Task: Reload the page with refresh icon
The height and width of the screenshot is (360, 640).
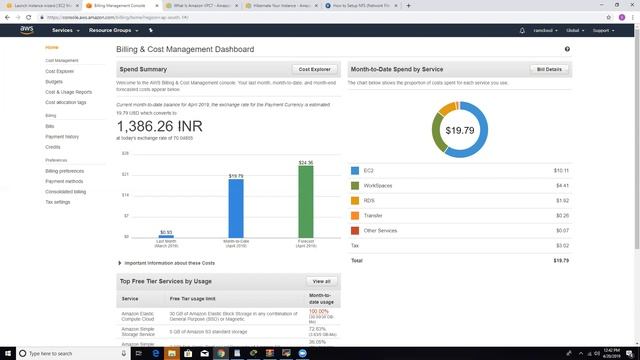Action: pyautogui.click(x=29, y=18)
